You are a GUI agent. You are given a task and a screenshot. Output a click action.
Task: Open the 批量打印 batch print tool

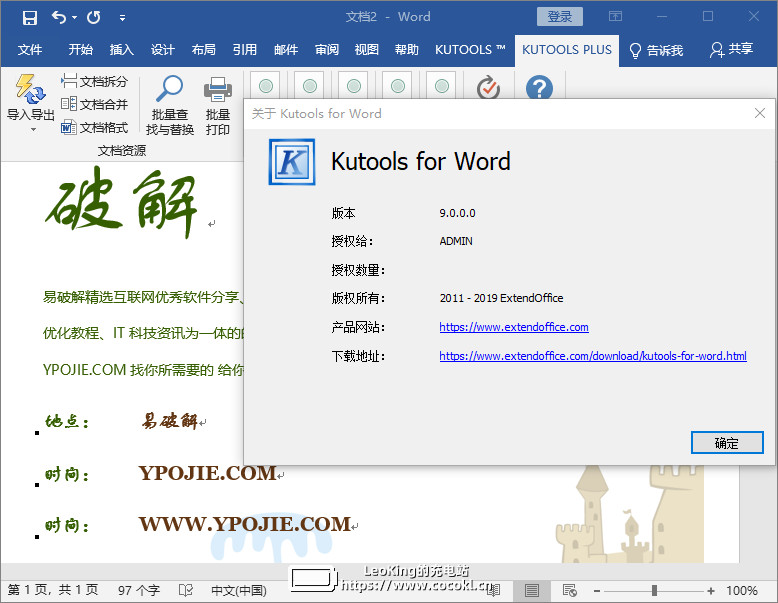(218, 105)
